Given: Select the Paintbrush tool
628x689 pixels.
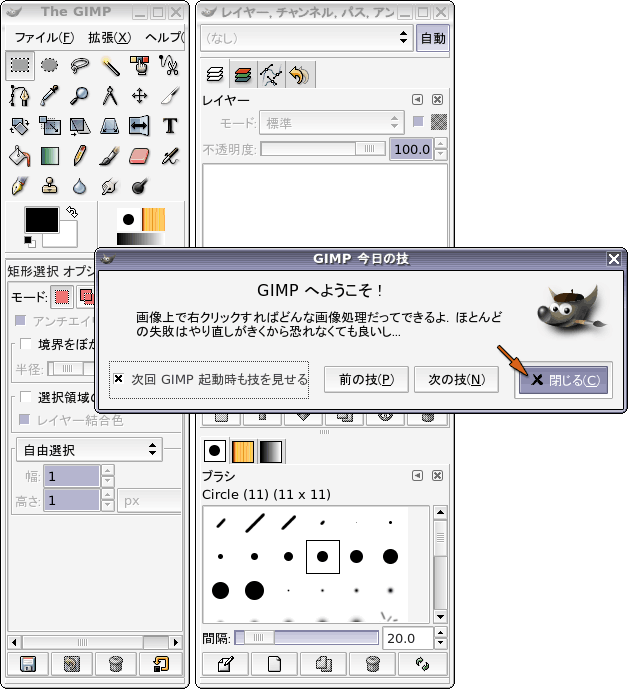Looking at the screenshot, I should (x=110, y=156).
